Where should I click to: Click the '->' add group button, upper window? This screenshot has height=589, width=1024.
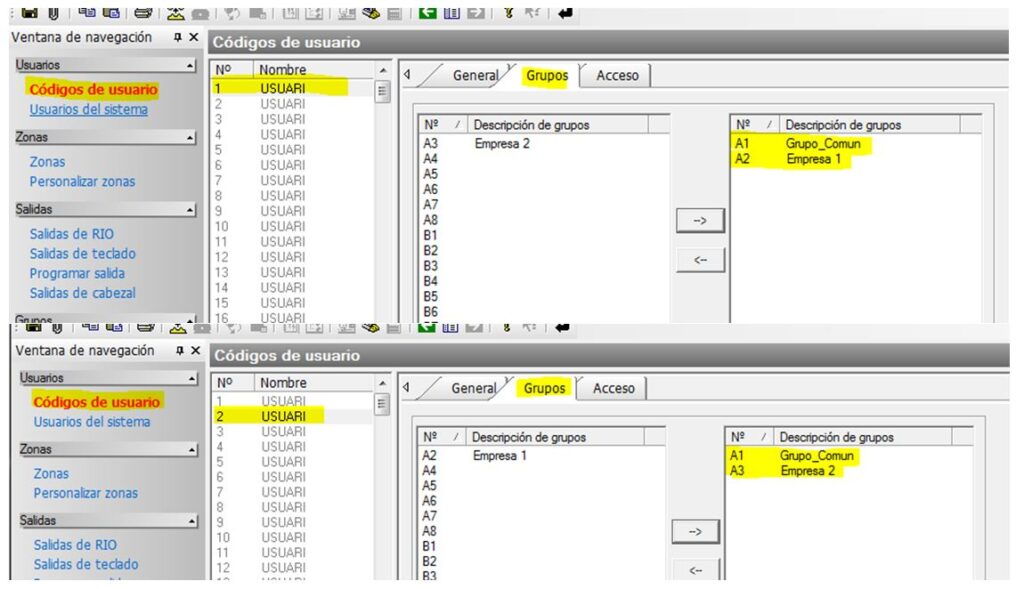[700, 221]
